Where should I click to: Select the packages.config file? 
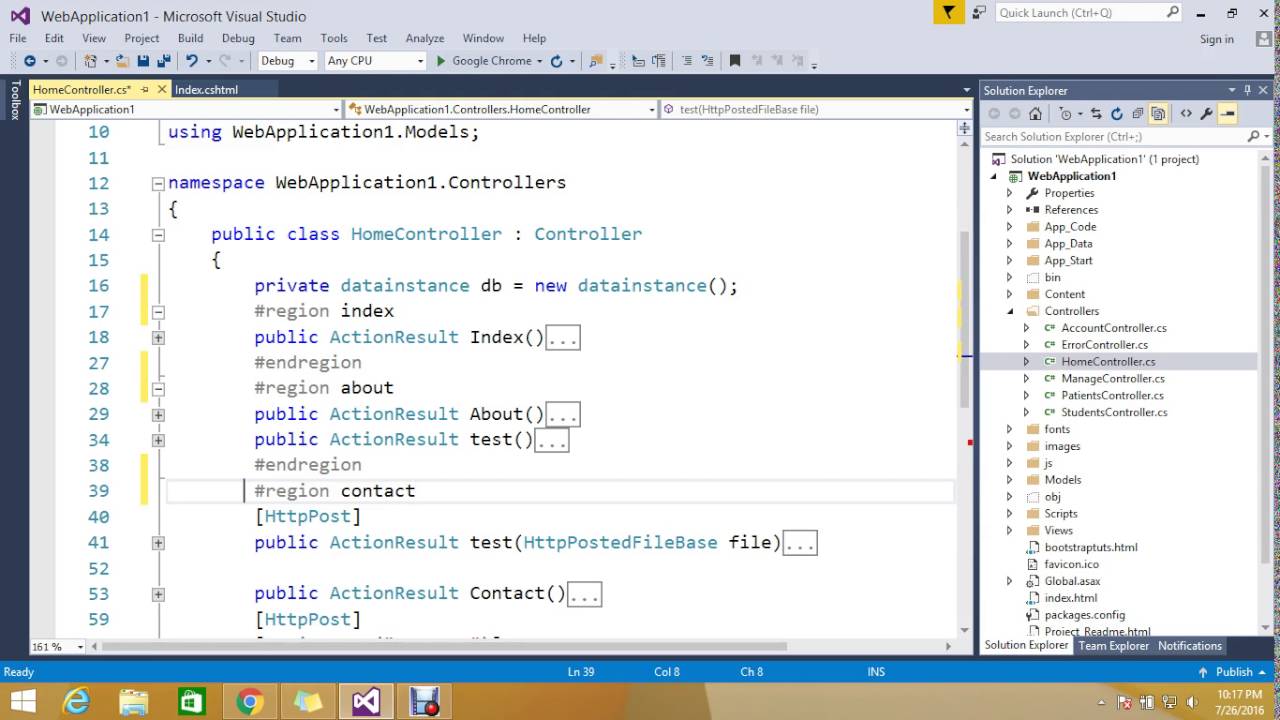[x=1084, y=615]
